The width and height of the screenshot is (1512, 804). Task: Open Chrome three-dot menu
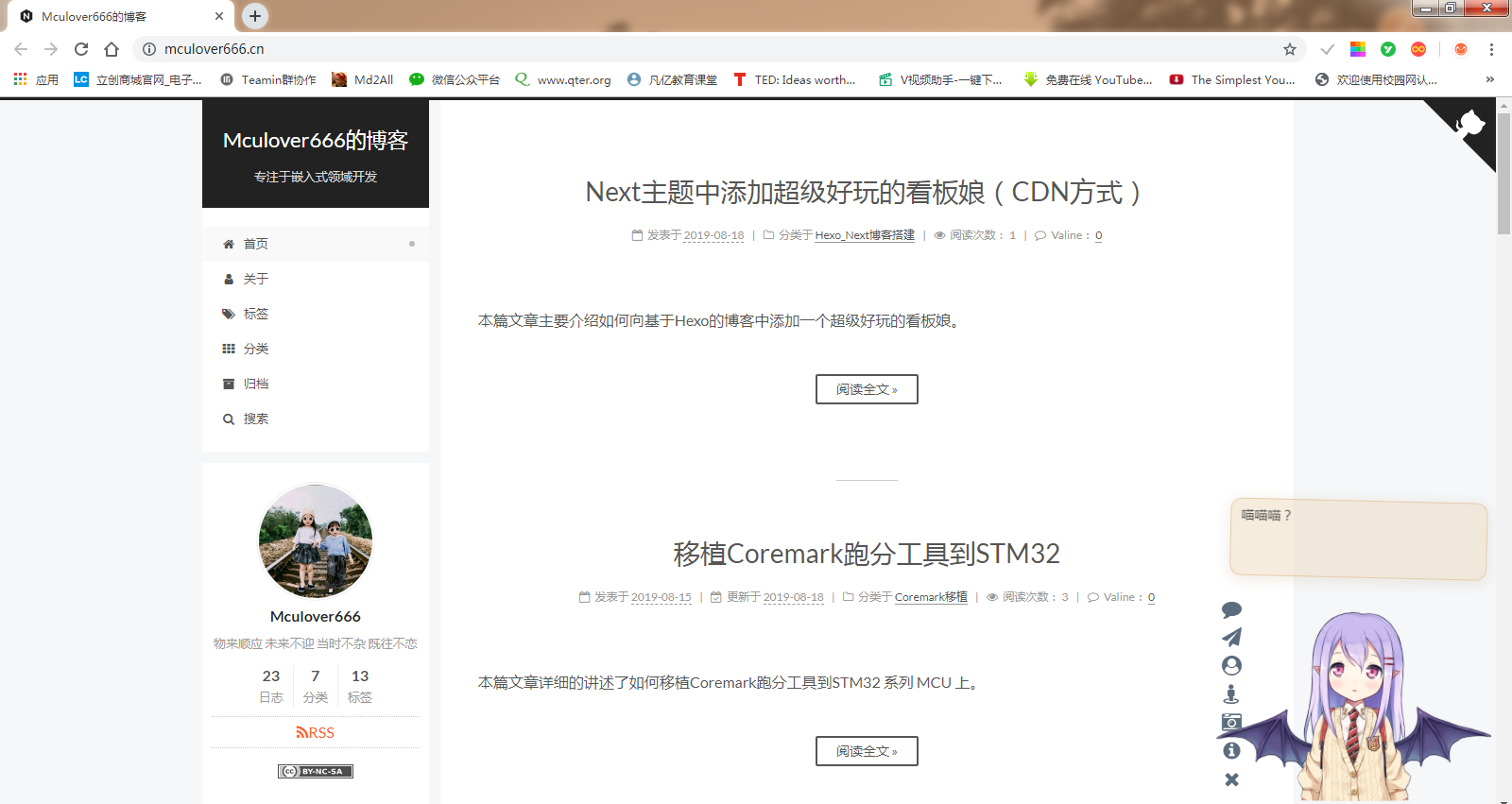(x=1491, y=49)
